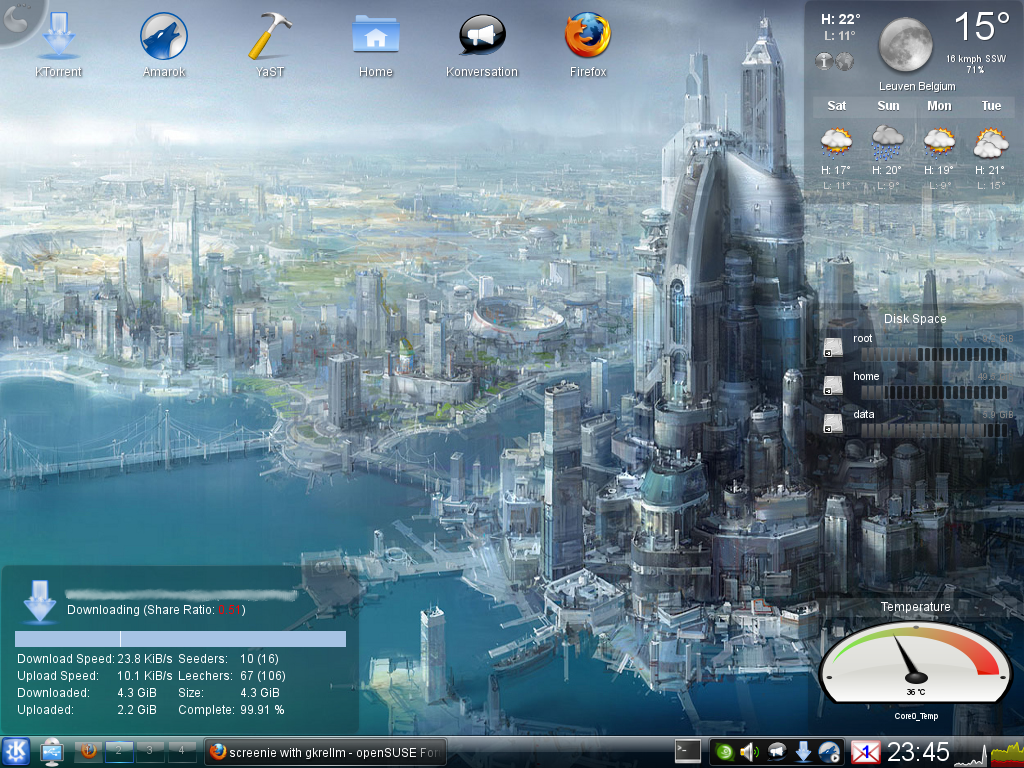
Task: Click the yellow CPU monitor graph
Action: click(x=1007, y=756)
